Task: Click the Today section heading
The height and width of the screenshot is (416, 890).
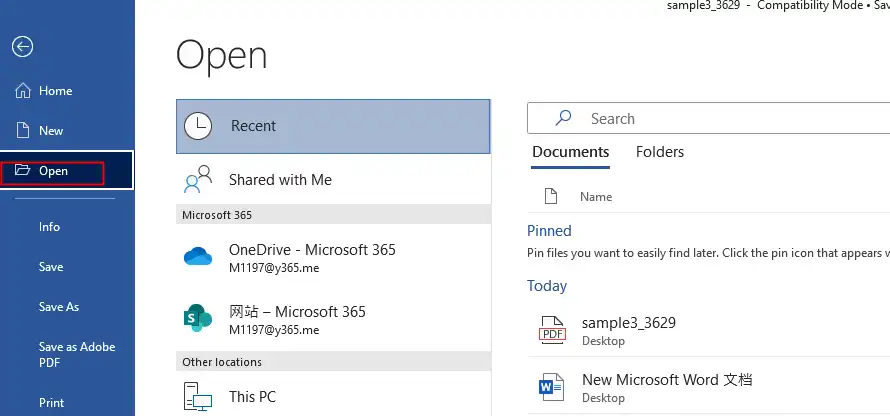Action: tap(547, 285)
